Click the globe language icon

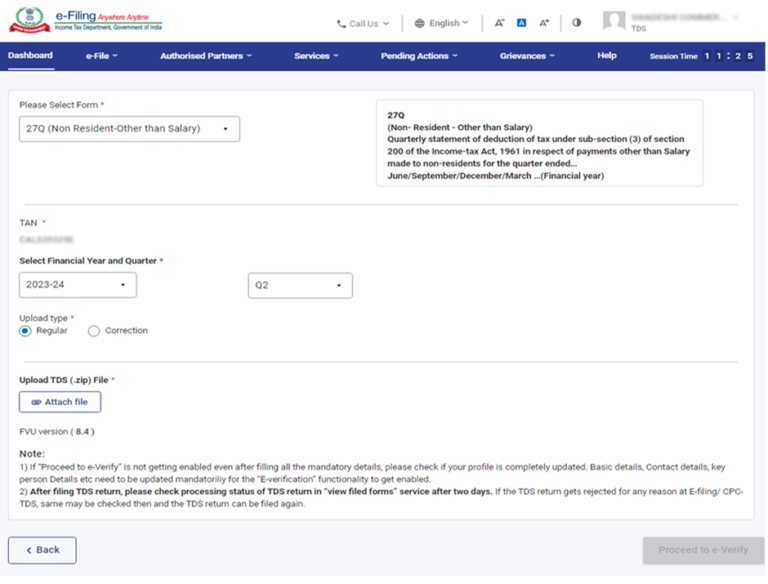420,23
